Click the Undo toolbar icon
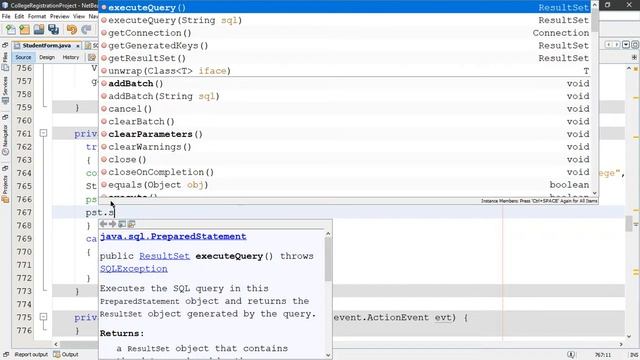640x360 pixels. (72, 29)
